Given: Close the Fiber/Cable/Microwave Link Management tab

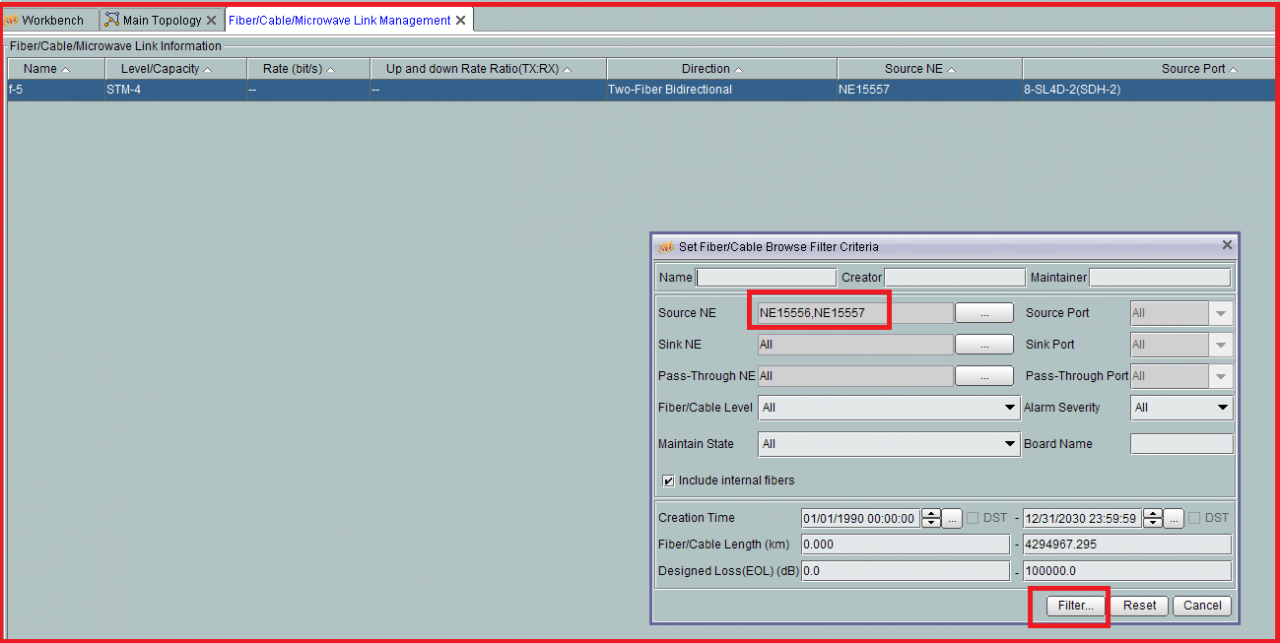Looking at the screenshot, I should tap(460, 20).
